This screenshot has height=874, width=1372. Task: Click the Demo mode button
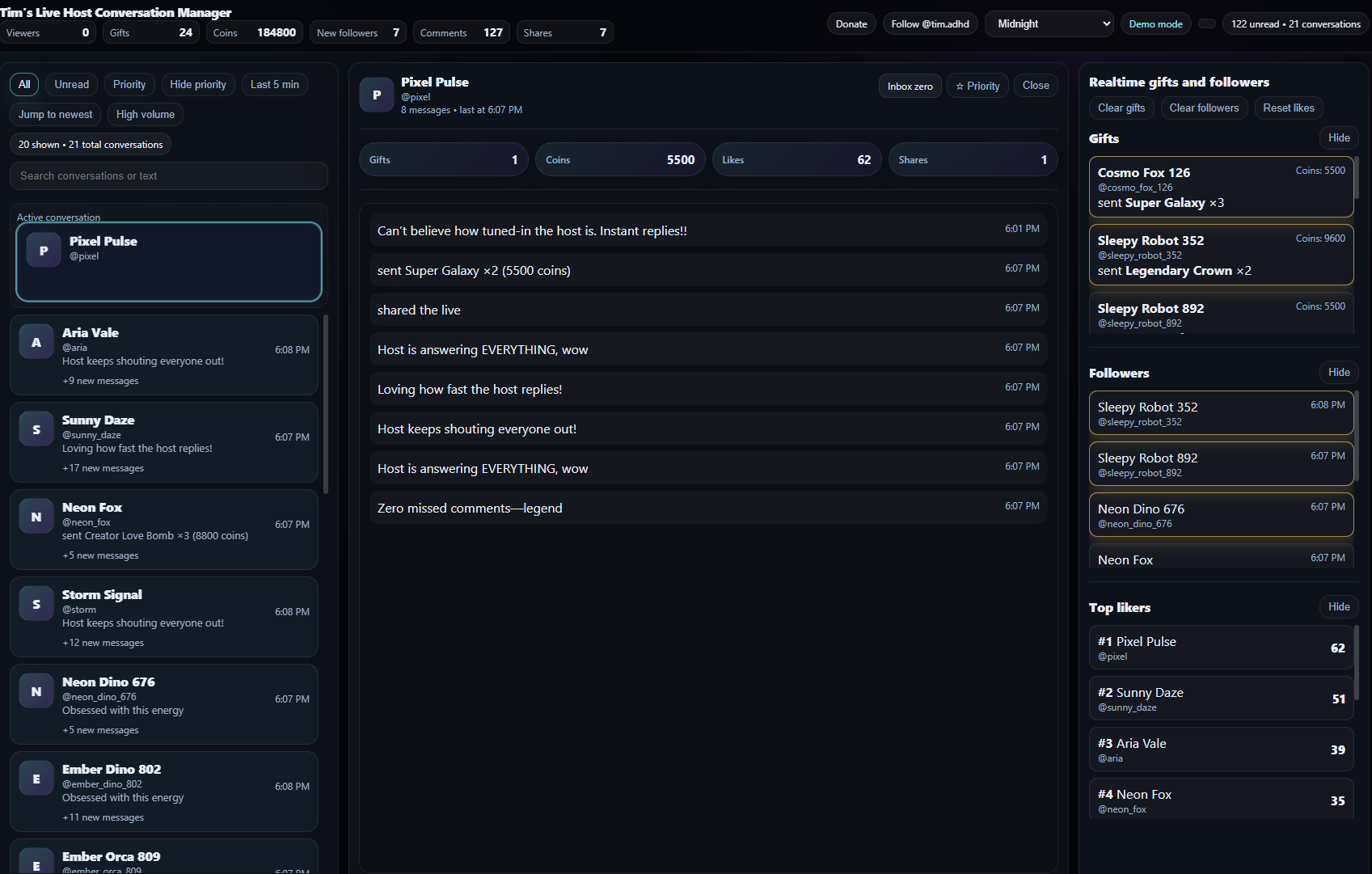[x=1155, y=24]
